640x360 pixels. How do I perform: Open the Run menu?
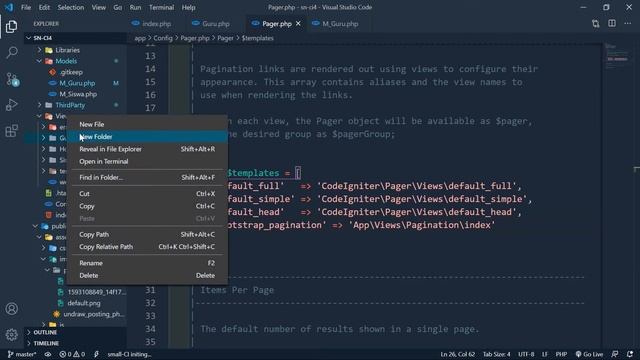pyautogui.click(x=135, y=7)
